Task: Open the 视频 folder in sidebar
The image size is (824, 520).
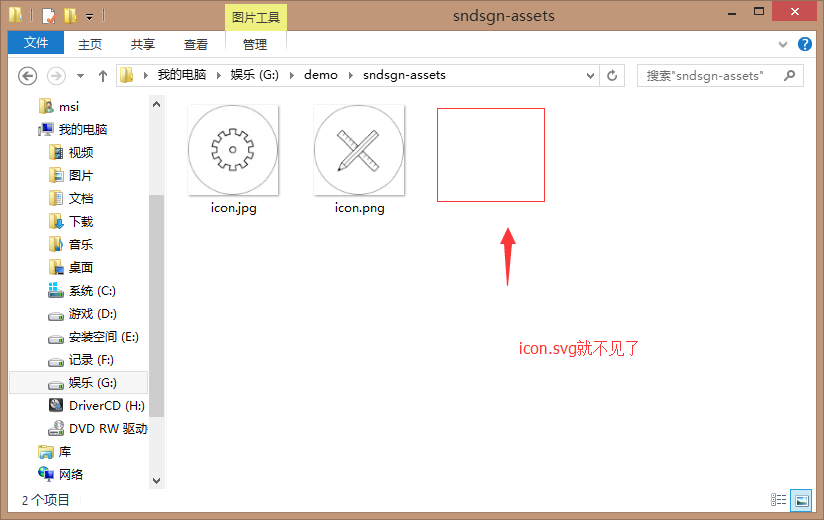Action: 81,153
